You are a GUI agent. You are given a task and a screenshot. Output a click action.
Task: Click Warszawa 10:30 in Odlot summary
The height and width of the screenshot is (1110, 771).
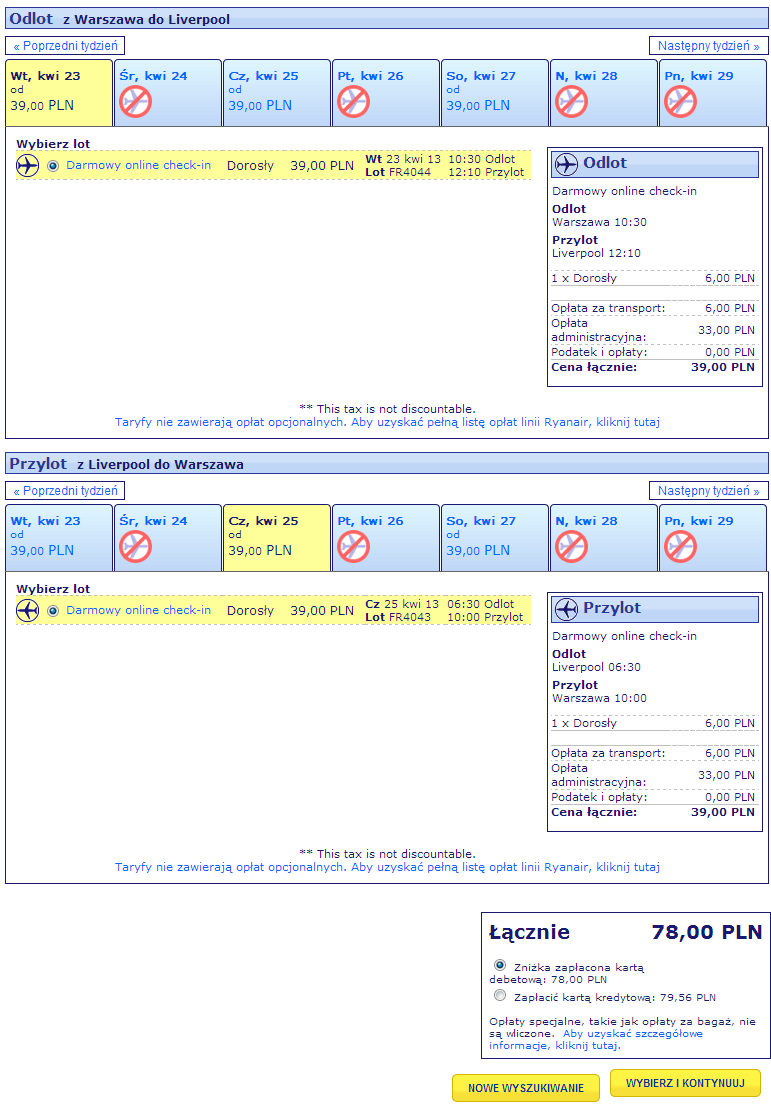pos(599,222)
